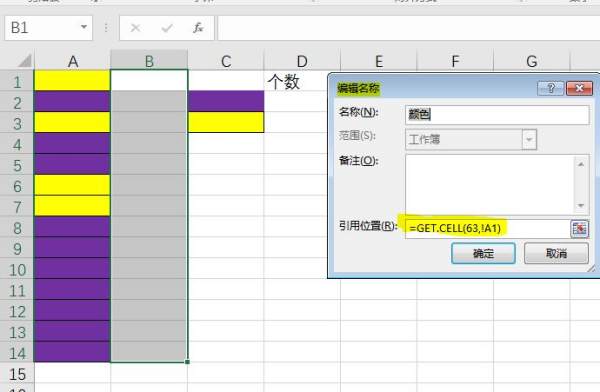600x392 pixels.
Task: Select row 1 header
Action: pyautogui.click(x=17, y=81)
